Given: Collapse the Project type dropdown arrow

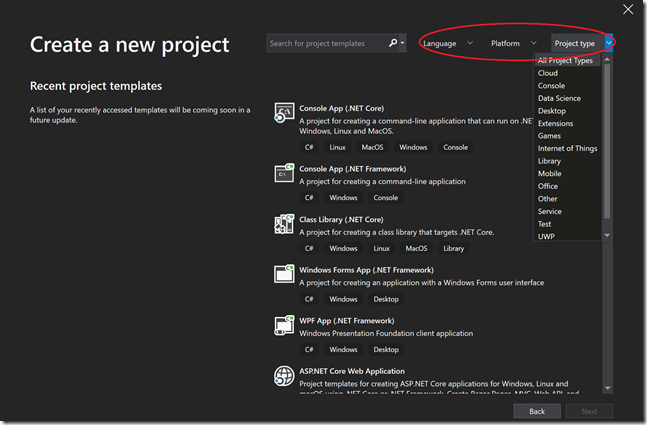Looking at the screenshot, I should tap(609, 43).
